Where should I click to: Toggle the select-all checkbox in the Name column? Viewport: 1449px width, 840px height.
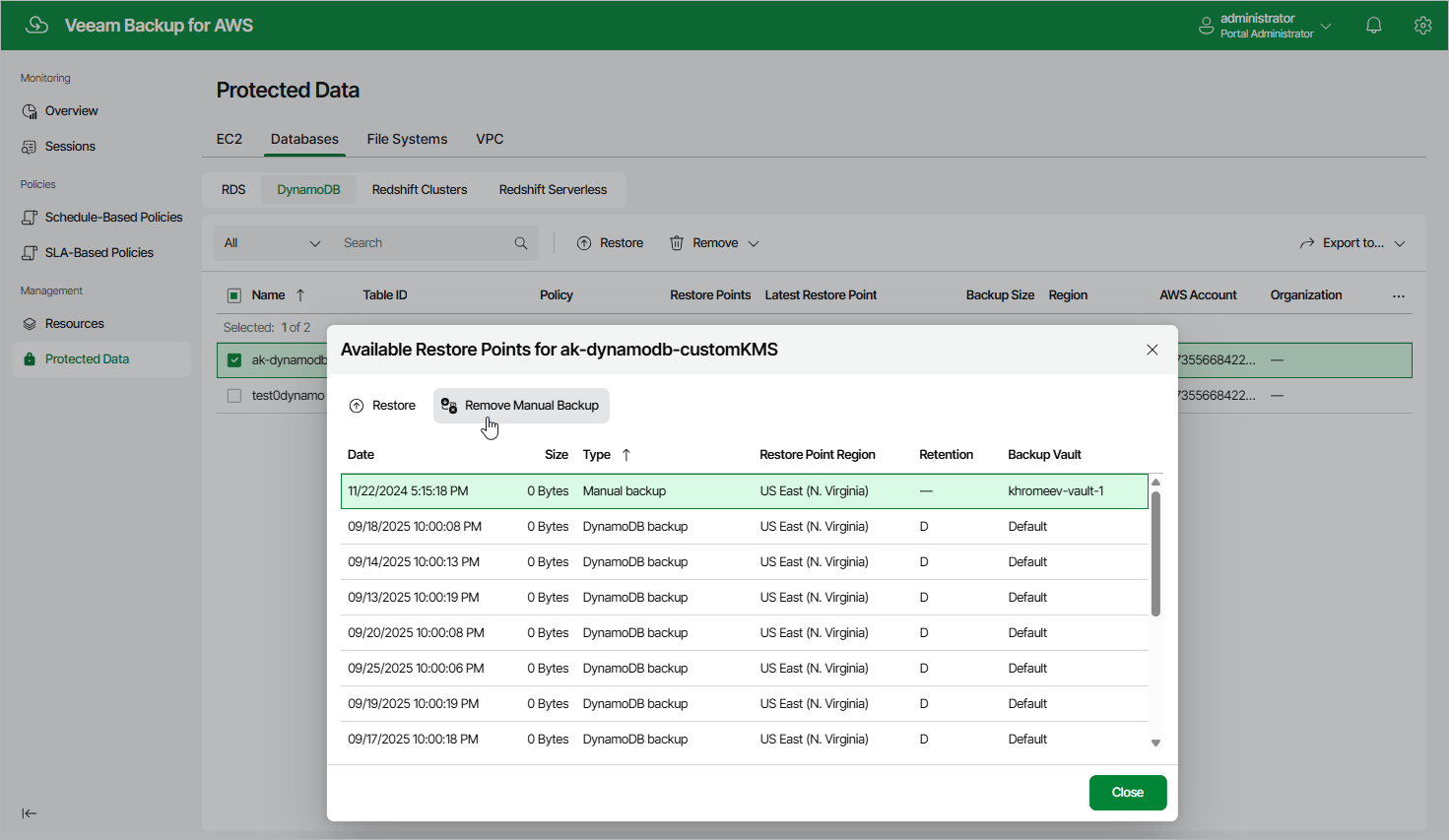234,294
